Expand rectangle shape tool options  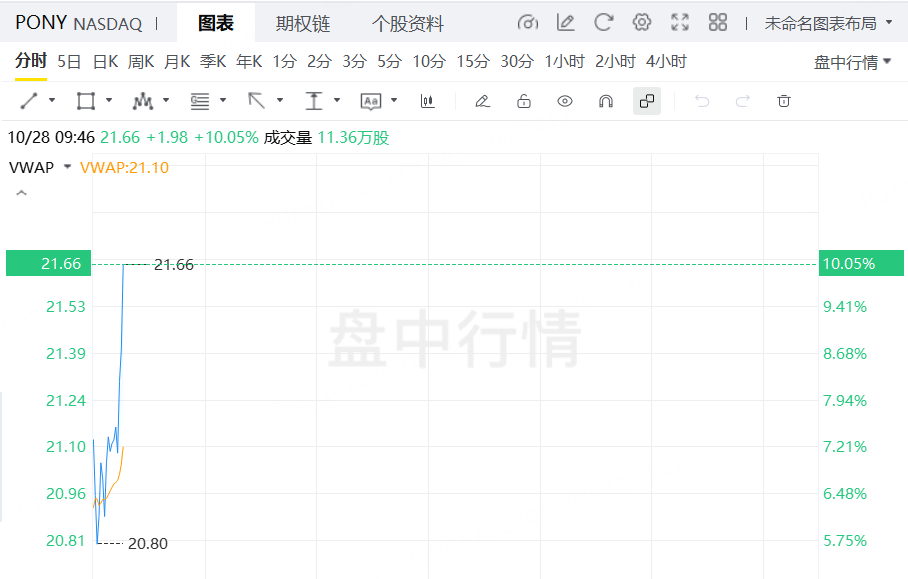[109, 101]
